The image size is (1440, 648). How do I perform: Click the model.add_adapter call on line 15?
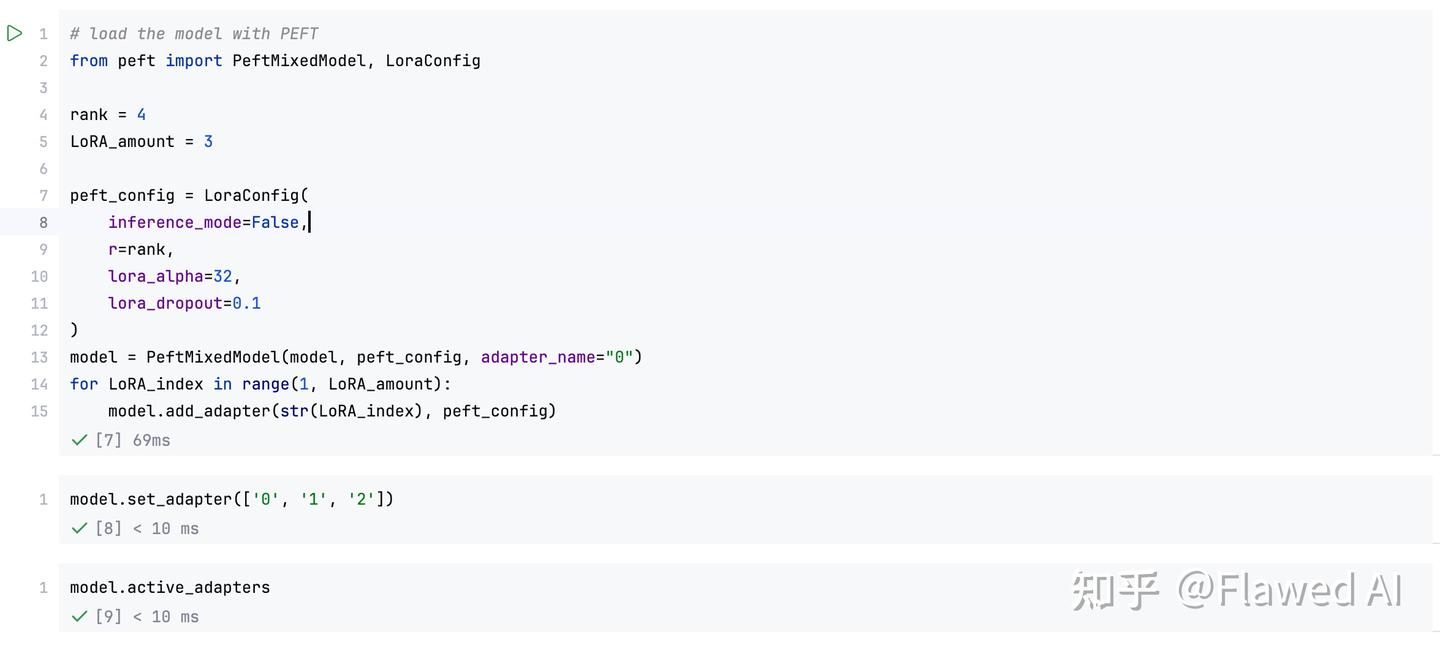pyautogui.click(x=189, y=411)
